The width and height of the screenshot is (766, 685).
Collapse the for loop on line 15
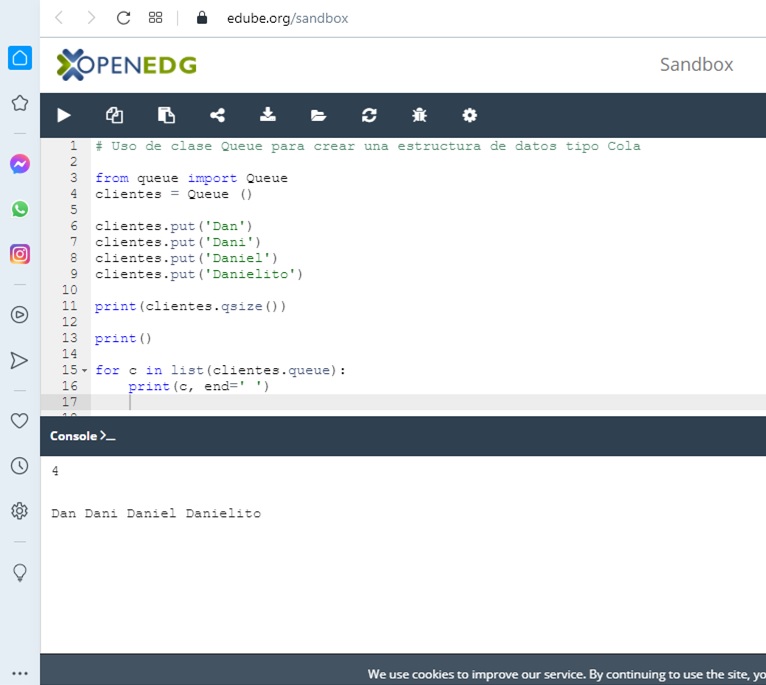point(85,370)
